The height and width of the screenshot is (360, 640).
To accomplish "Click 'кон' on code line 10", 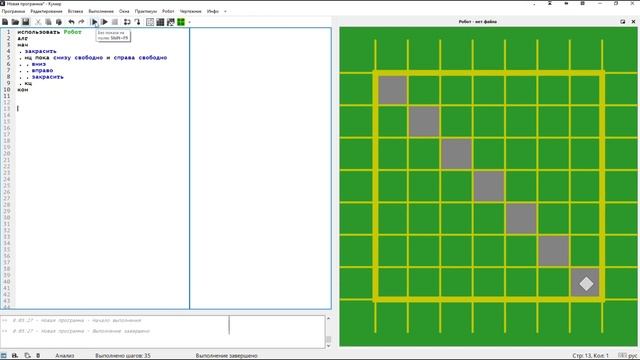I will pos(23,89).
